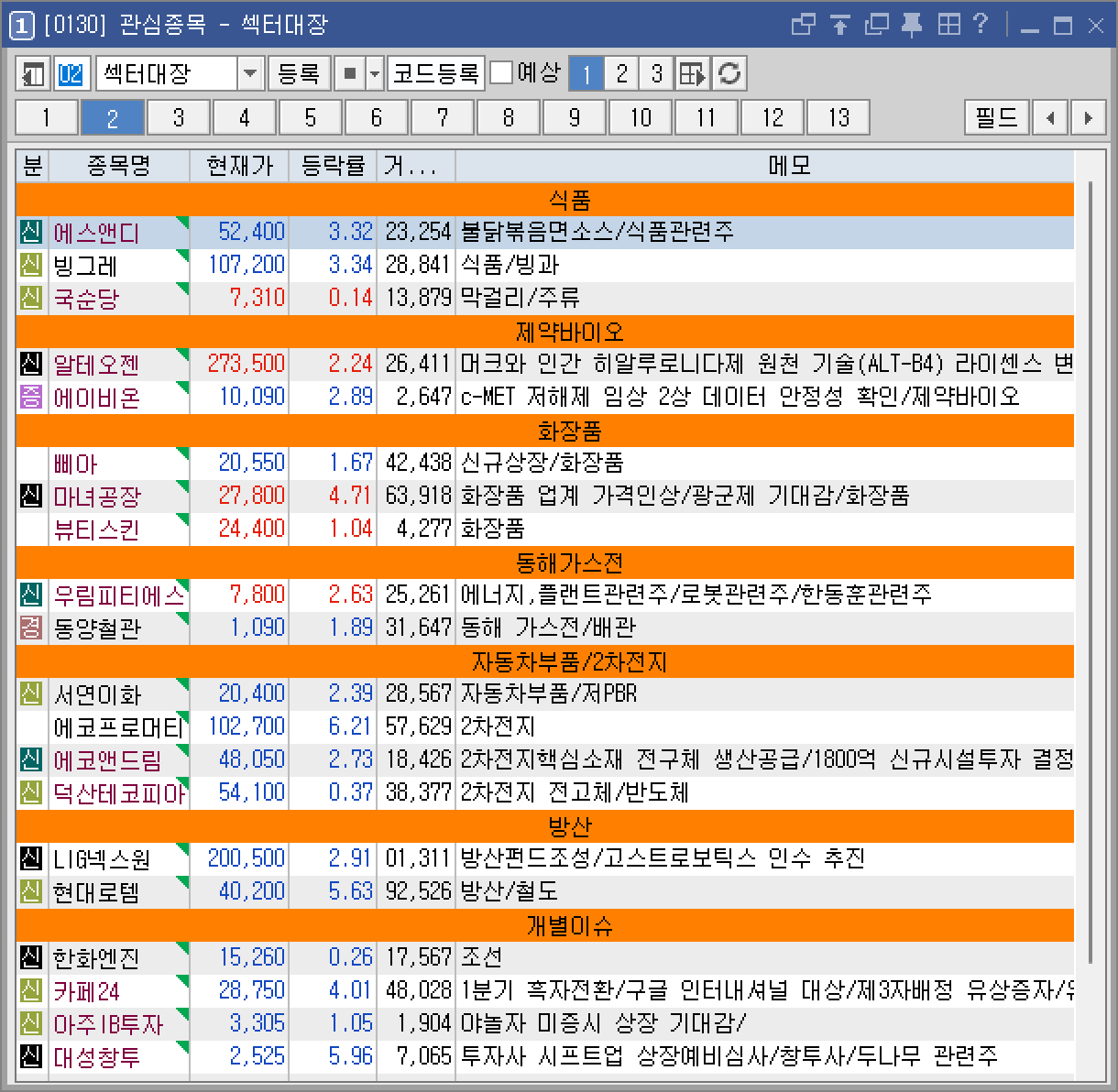This screenshot has width=1118, height=1092.
Task: Click the window number 1 icon in title bar
Action: pyautogui.click(x=21, y=26)
